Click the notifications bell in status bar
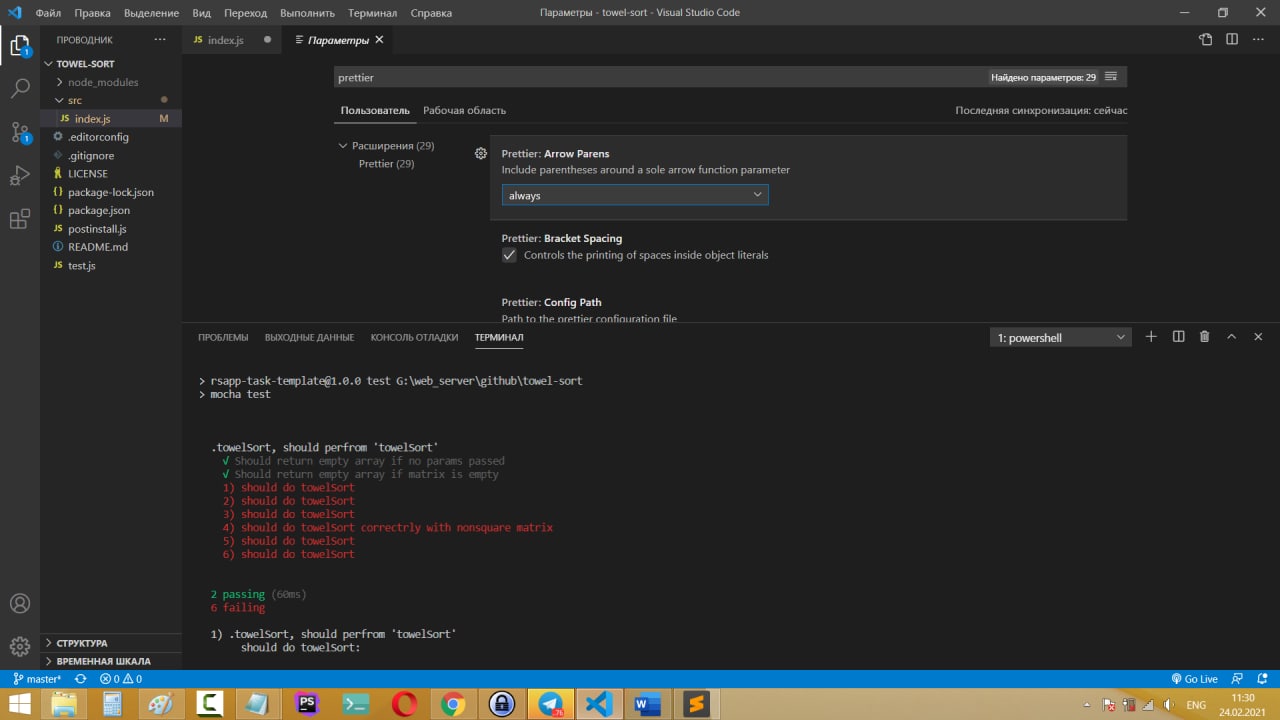1280x720 pixels. 1263,679
